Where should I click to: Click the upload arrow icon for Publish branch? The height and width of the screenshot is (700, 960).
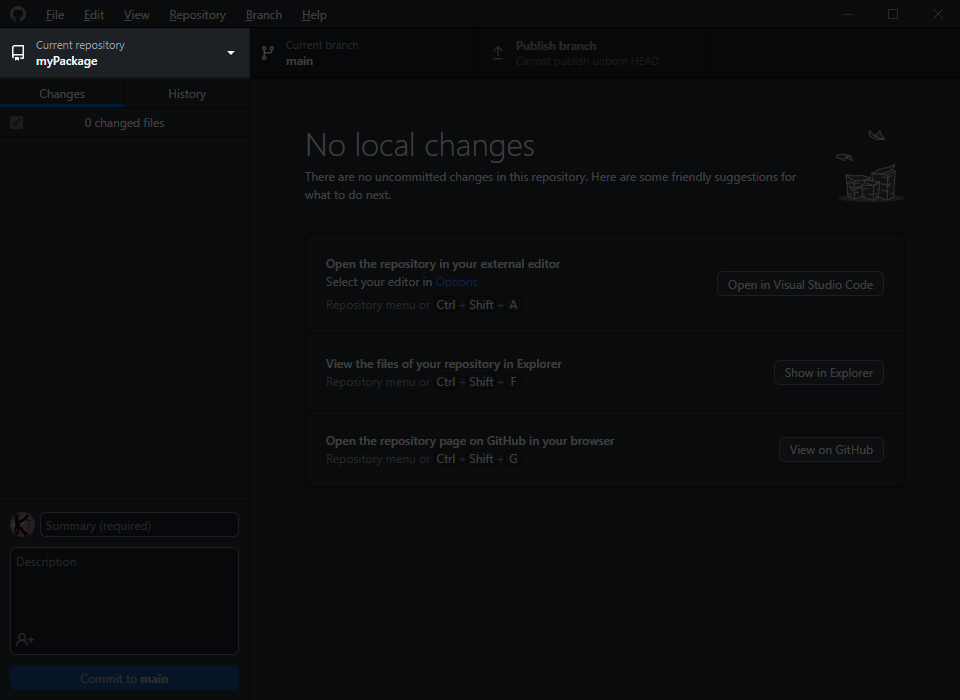tap(498, 53)
